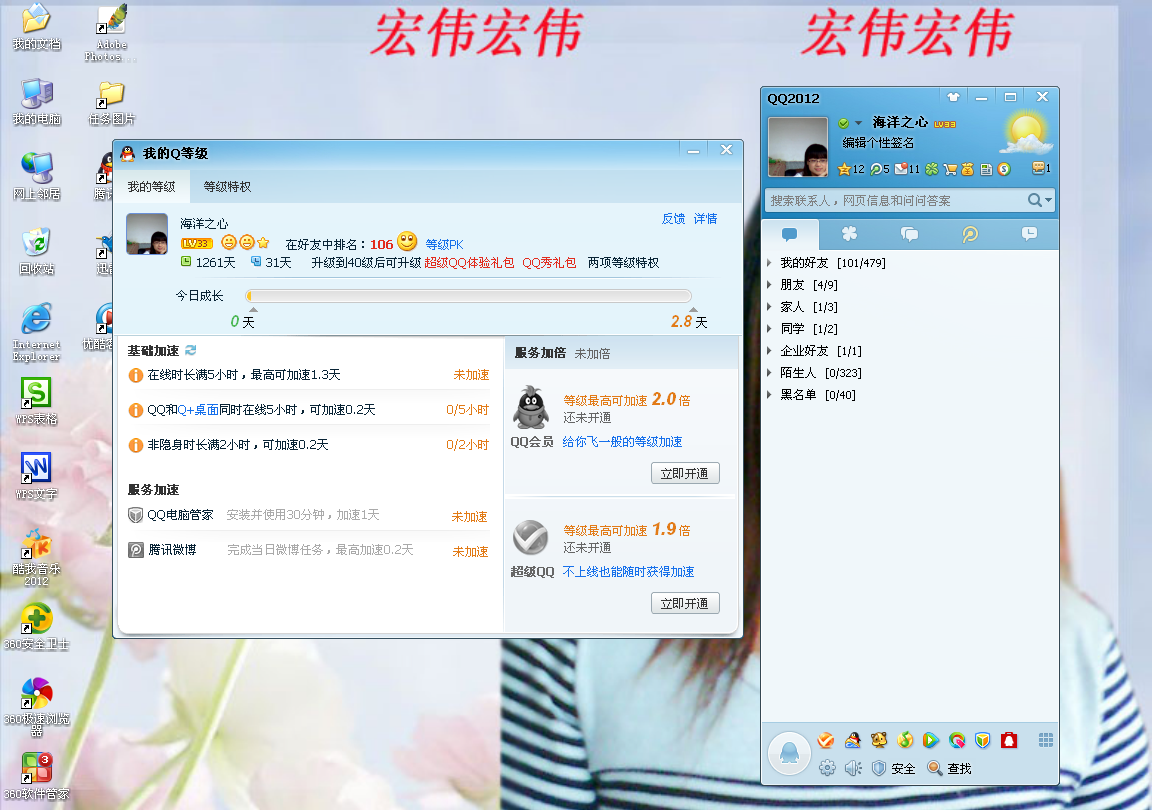Click 立即开通 button for 超级QQ

tap(685, 603)
